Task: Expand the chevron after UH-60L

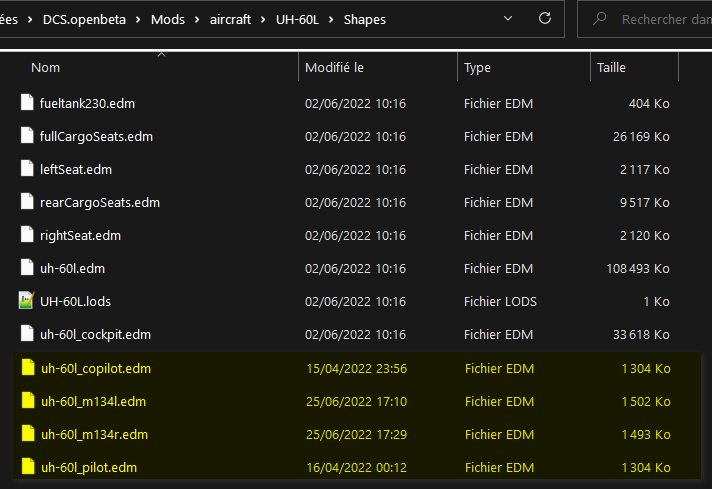Action: pos(331,20)
